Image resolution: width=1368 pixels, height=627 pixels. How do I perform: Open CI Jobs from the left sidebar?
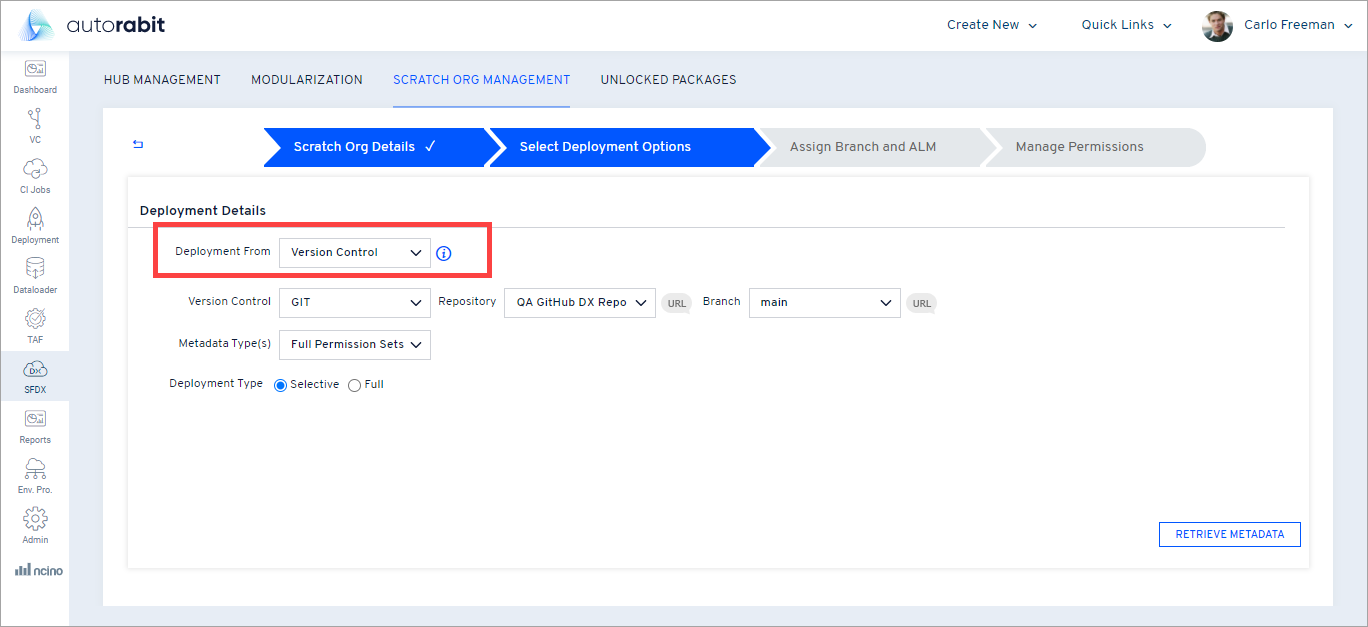[34, 175]
